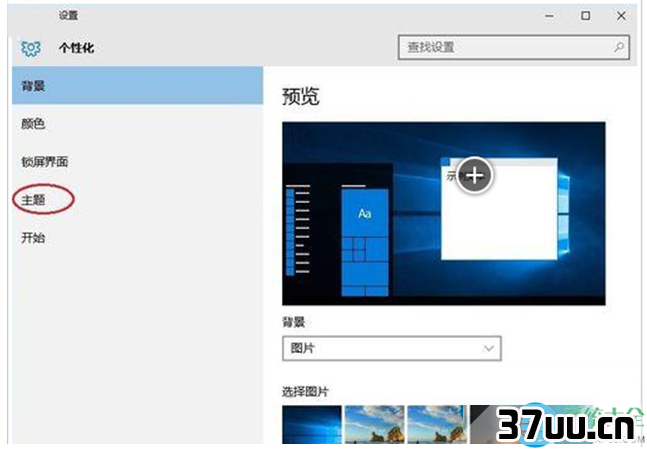Screen dimensions: 647x450
Task: Choose the third beach rock wallpaper thumbnail
Action: tap(437, 425)
